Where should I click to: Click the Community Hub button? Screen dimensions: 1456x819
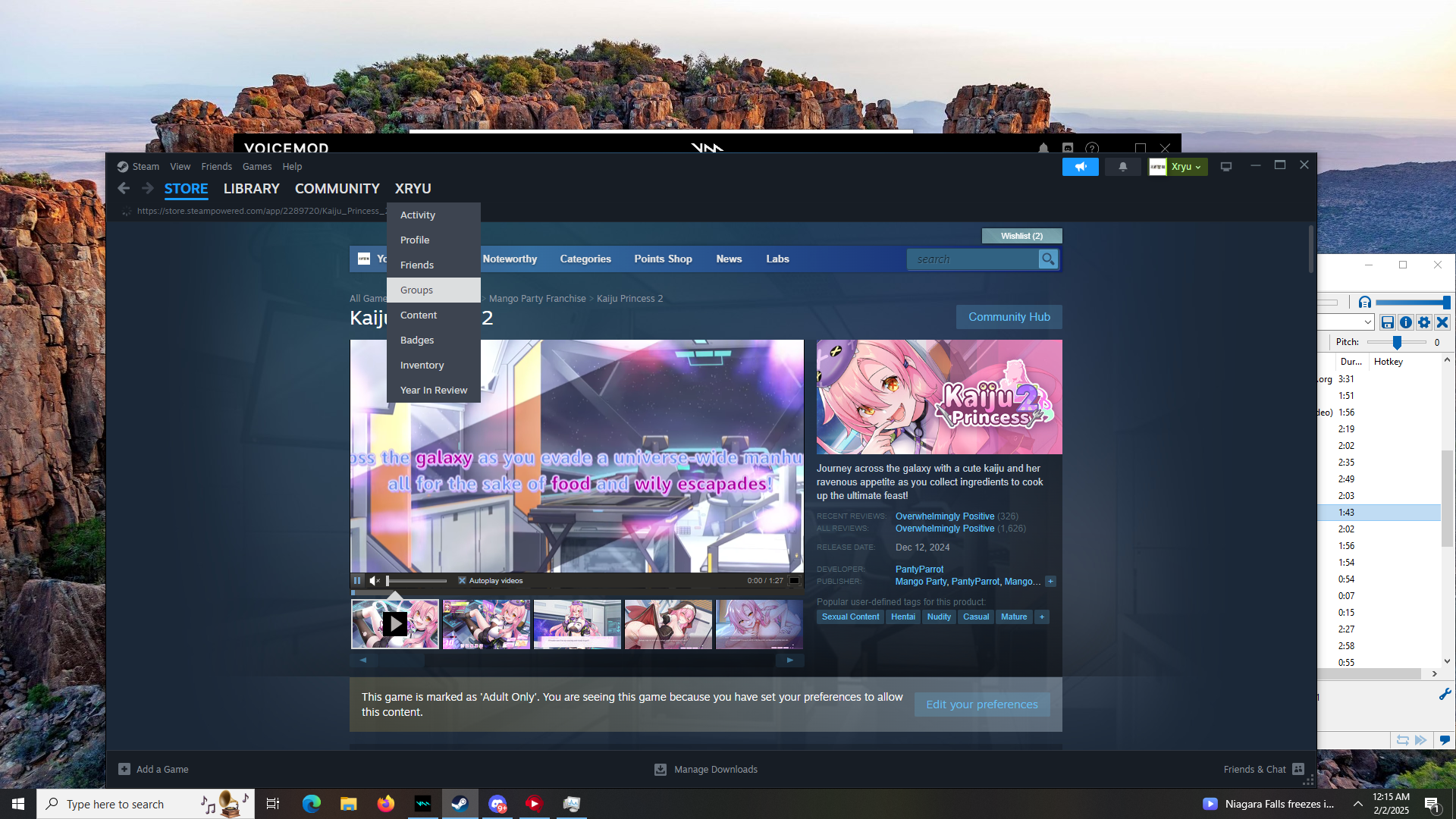[1009, 317]
